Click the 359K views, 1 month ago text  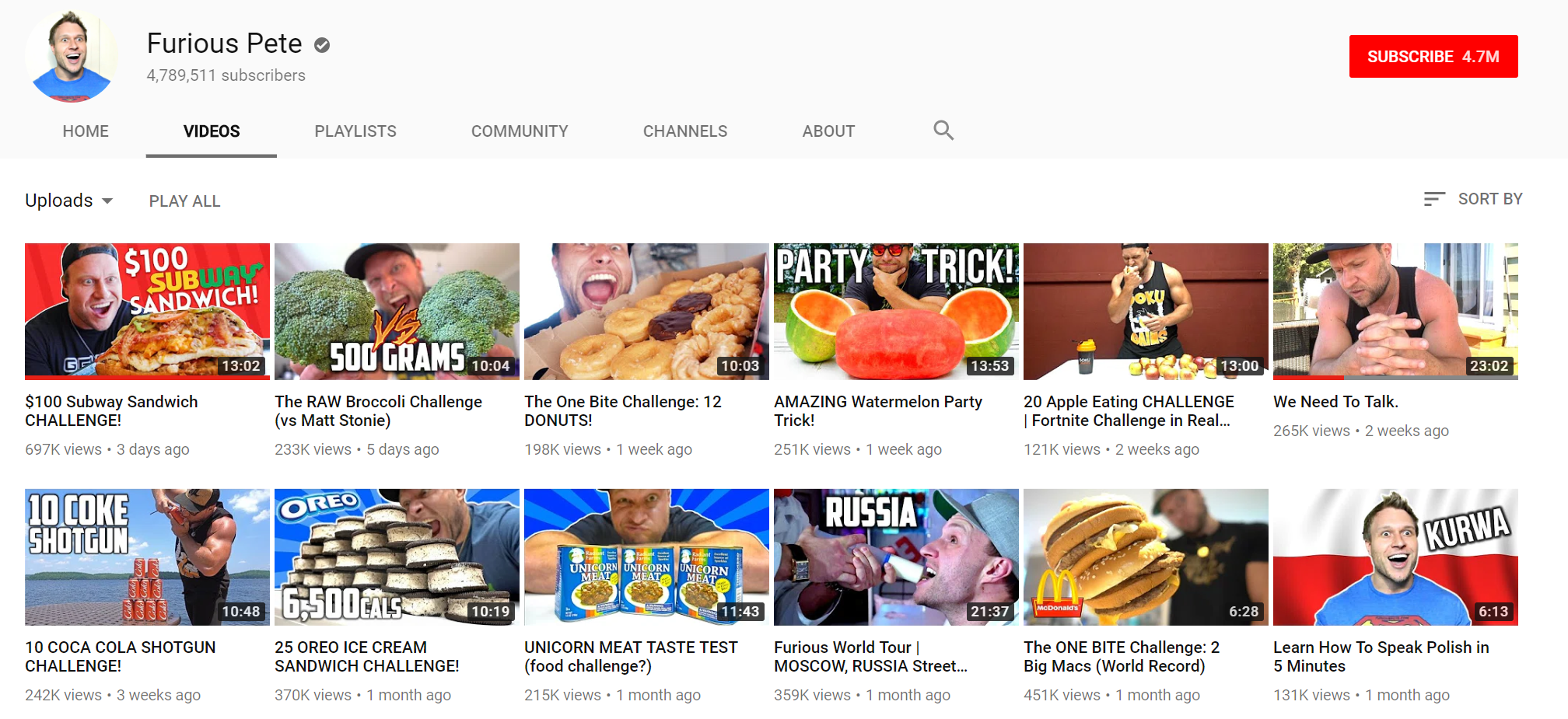[x=863, y=695]
